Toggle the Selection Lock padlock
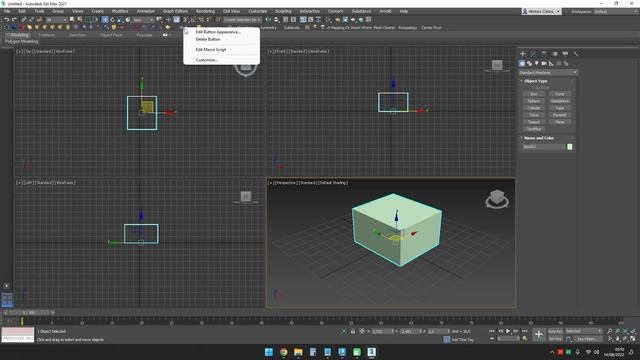 point(353,331)
